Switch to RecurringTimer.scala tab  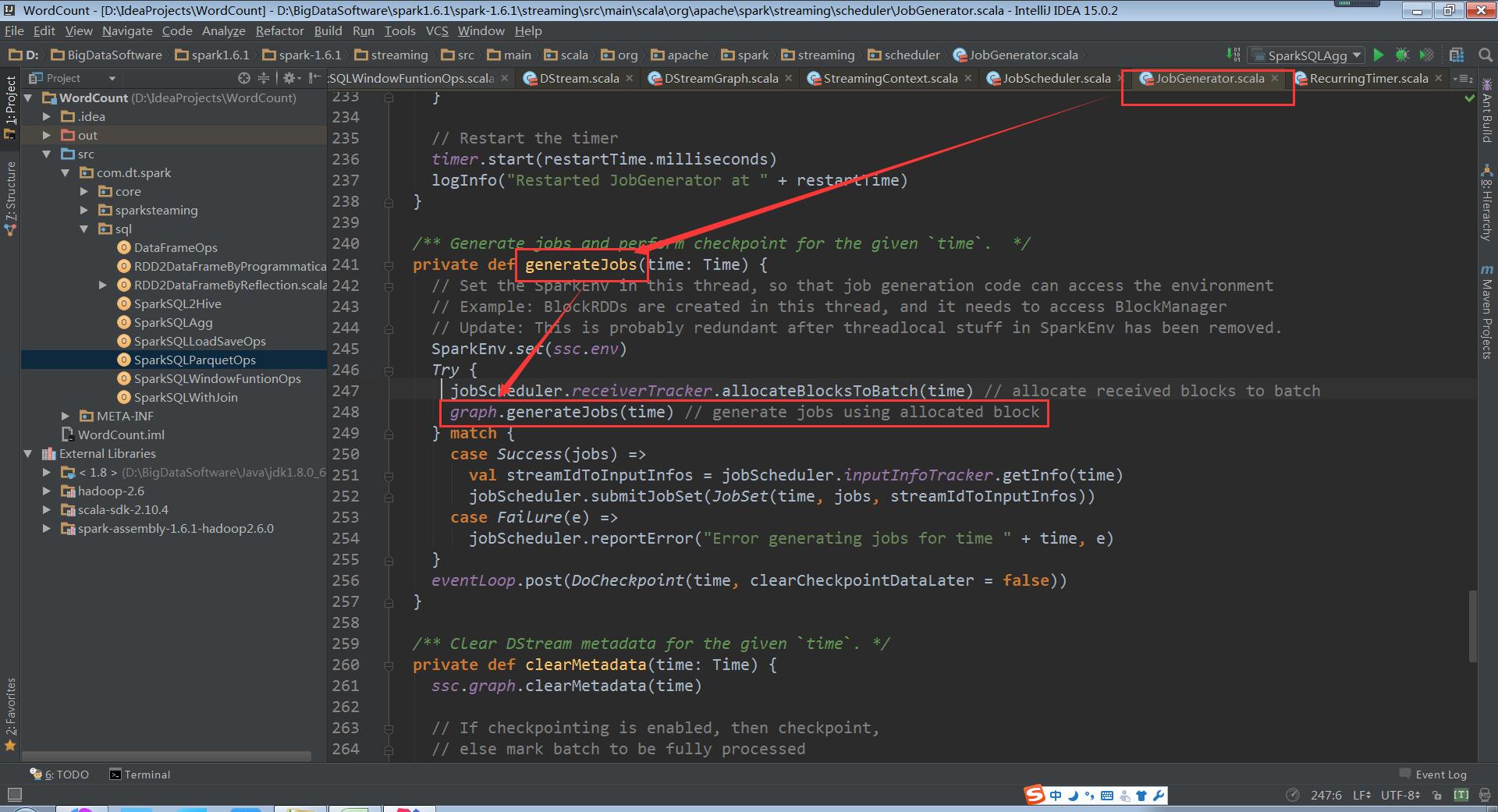tap(1368, 78)
